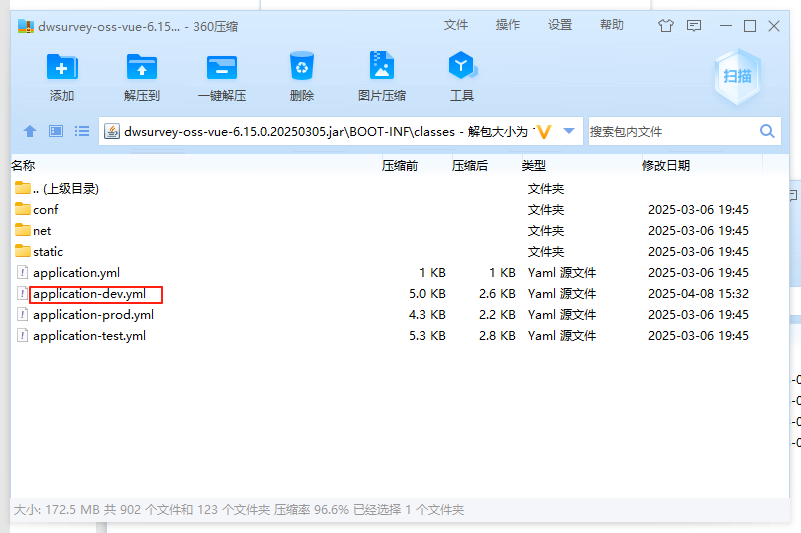Click the search magnifier icon

pyautogui.click(x=767, y=131)
